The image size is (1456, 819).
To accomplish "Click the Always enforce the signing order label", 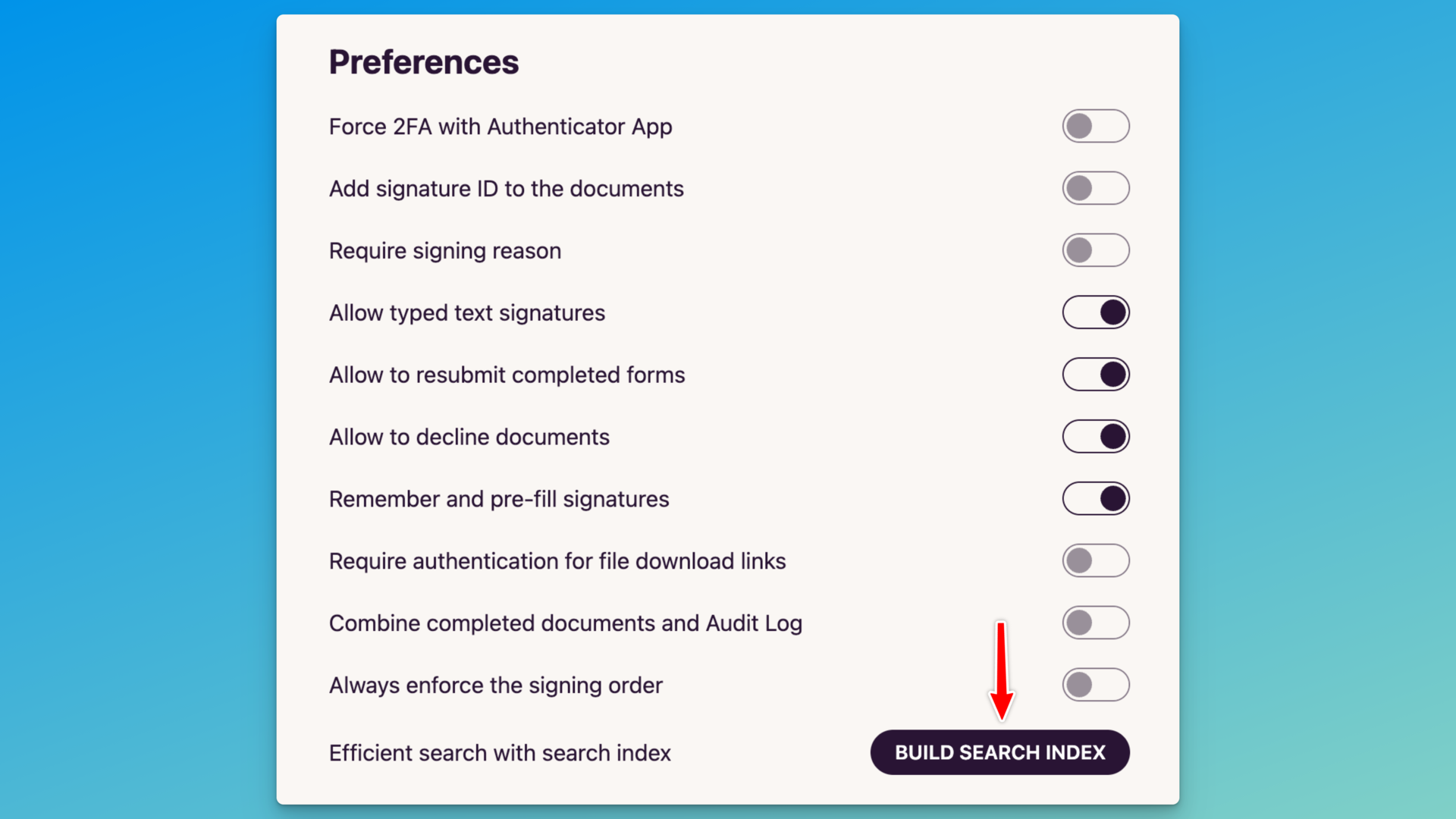I will click(x=495, y=686).
